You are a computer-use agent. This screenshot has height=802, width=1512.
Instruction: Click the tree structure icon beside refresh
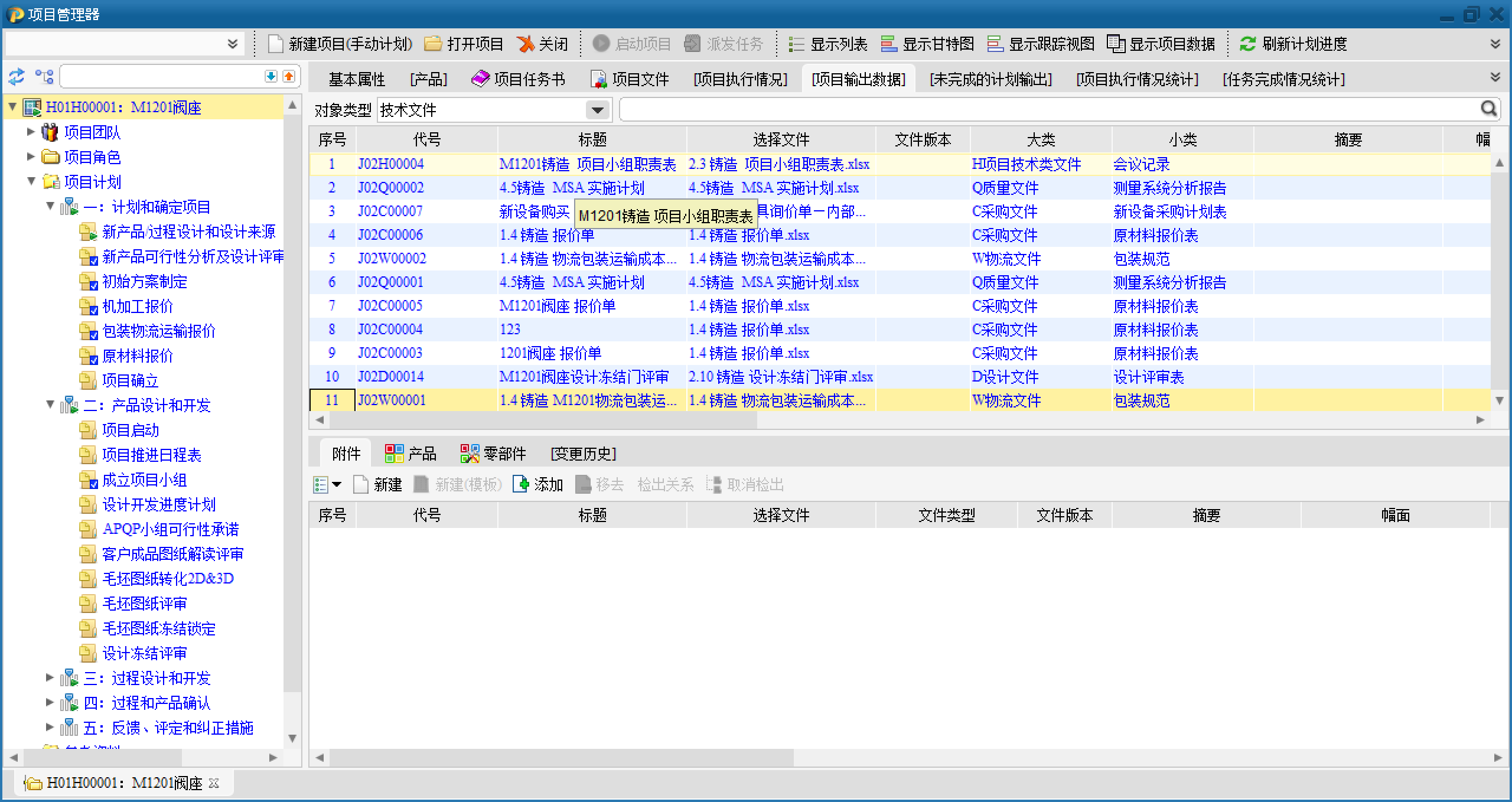pyautogui.click(x=44, y=77)
